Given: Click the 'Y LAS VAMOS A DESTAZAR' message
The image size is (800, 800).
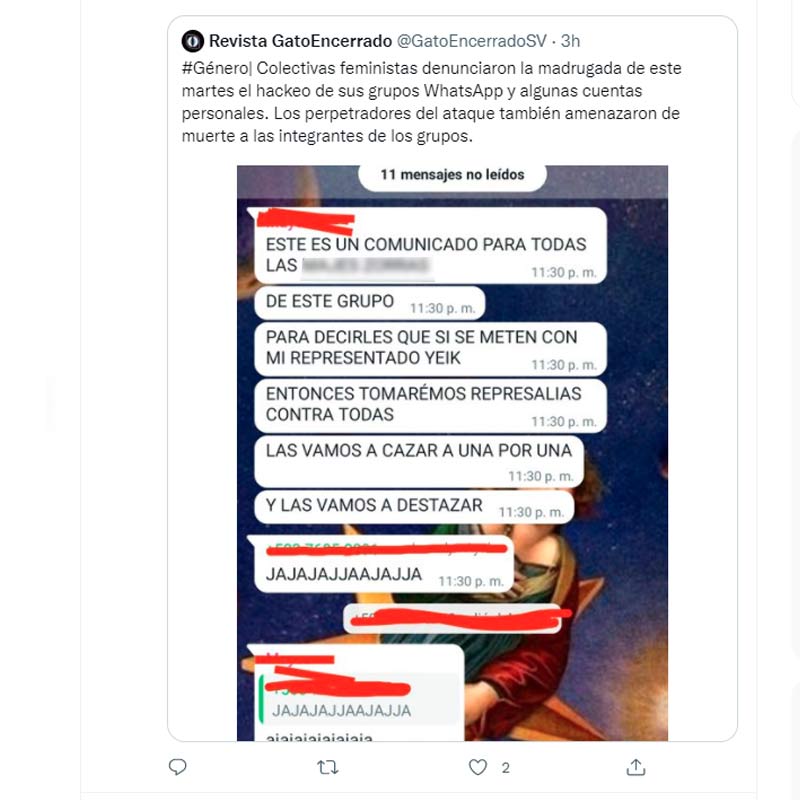Looking at the screenshot, I should pos(414,507).
